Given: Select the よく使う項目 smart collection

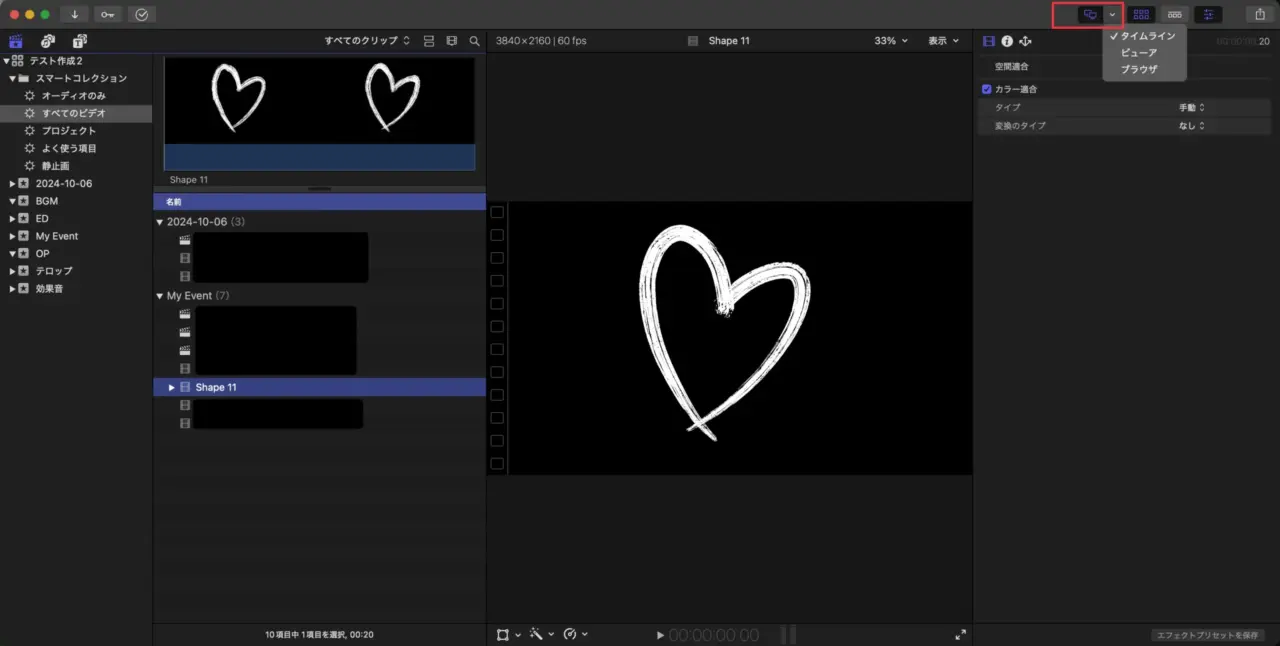Looking at the screenshot, I should point(69,148).
